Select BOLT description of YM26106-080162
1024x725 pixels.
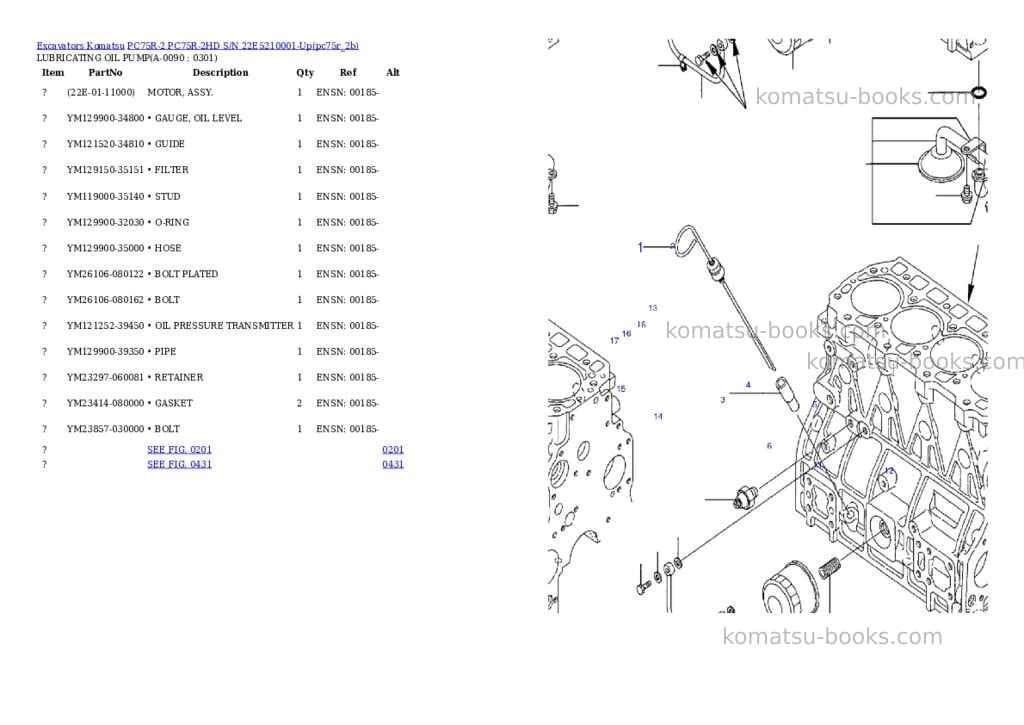click(x=167, y=300)
